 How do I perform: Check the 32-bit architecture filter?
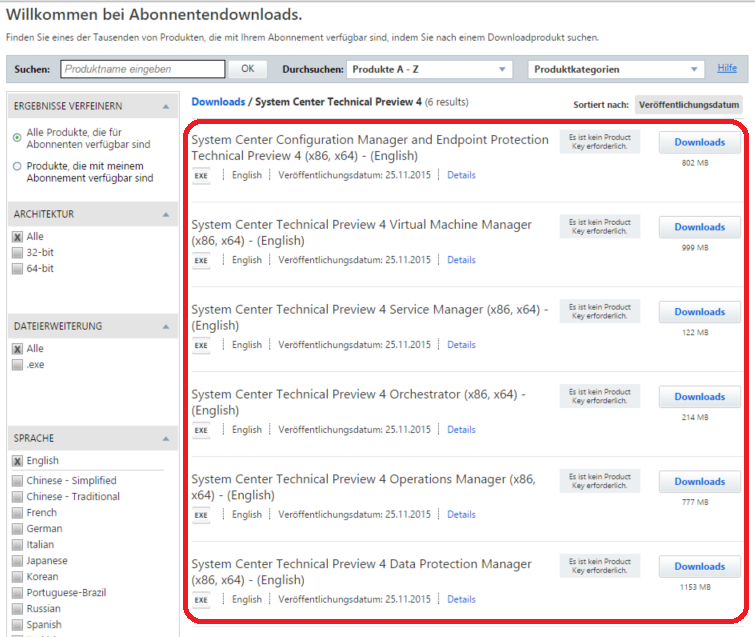tap(17, 253)
